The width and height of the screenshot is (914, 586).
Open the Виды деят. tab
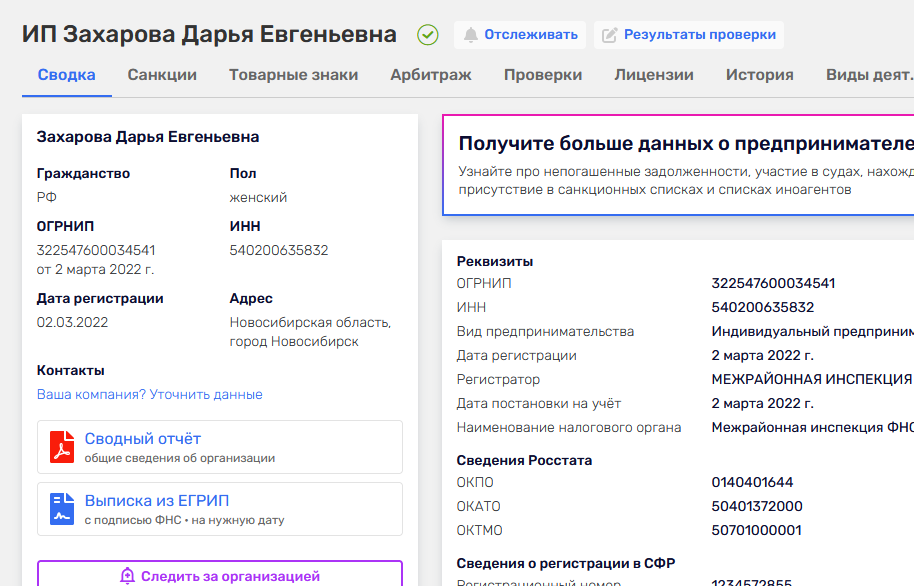click(x=870, y=75)
